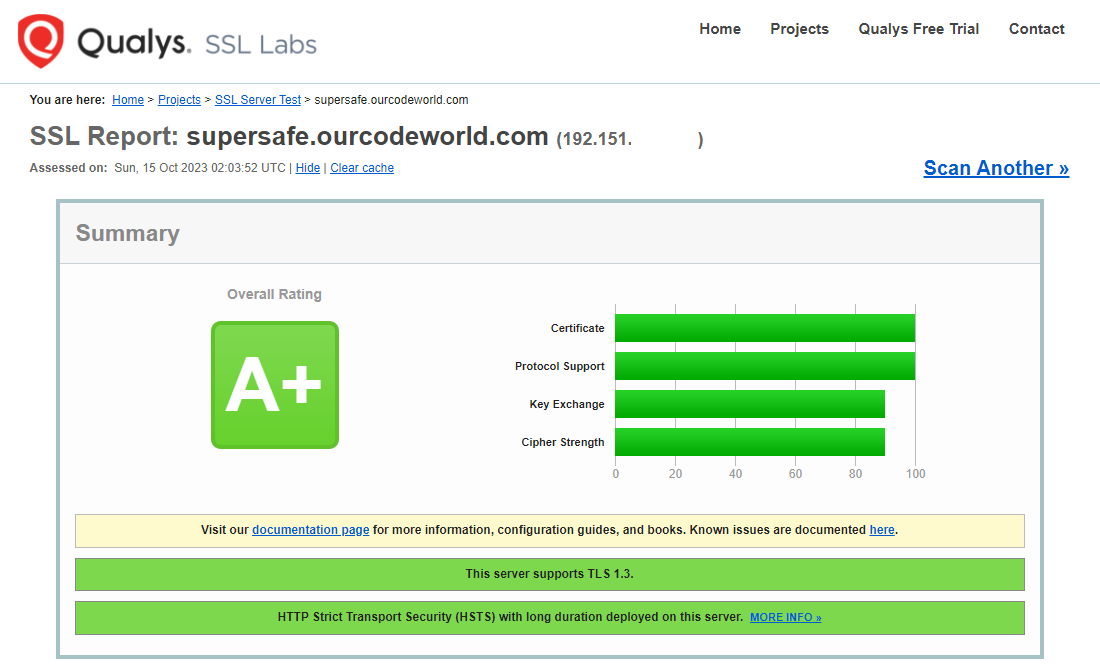1100x671 pixels.
Task: Open the Qualys Free Trial page
Action: (x=918, y=29)
